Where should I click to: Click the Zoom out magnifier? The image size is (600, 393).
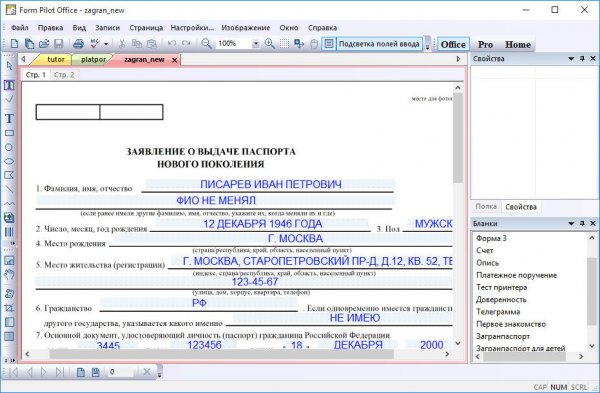point(206,44)
